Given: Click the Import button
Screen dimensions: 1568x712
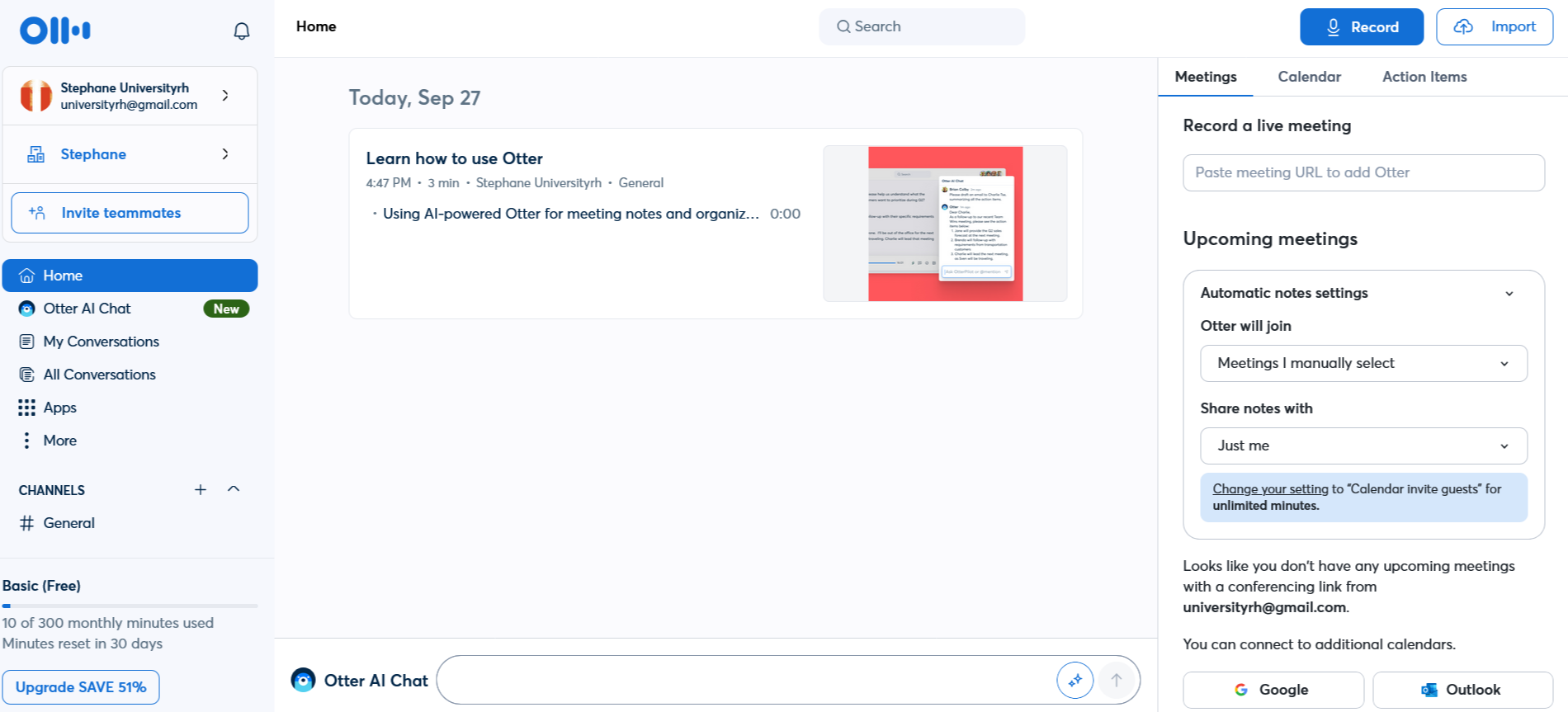Looking at the screenshot, I should coord(1495,27).
